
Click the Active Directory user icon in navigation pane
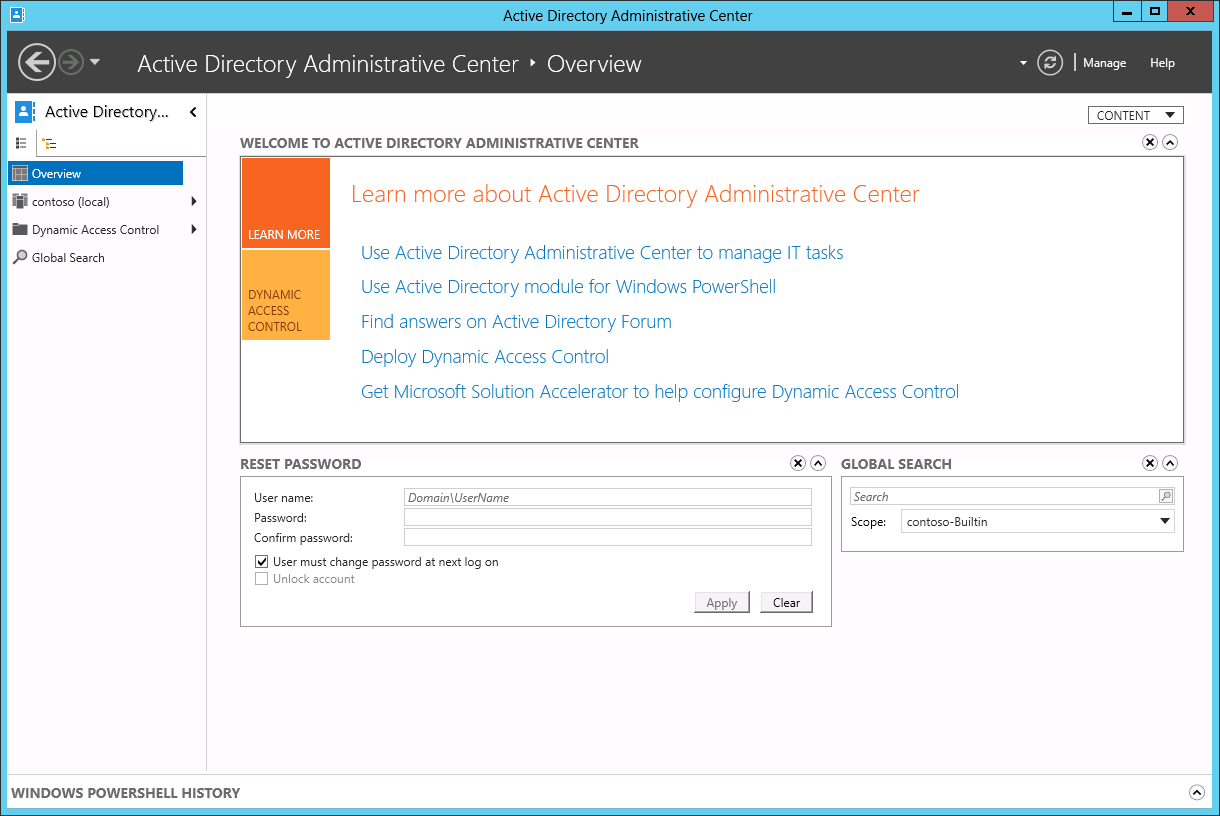point(25,112)
